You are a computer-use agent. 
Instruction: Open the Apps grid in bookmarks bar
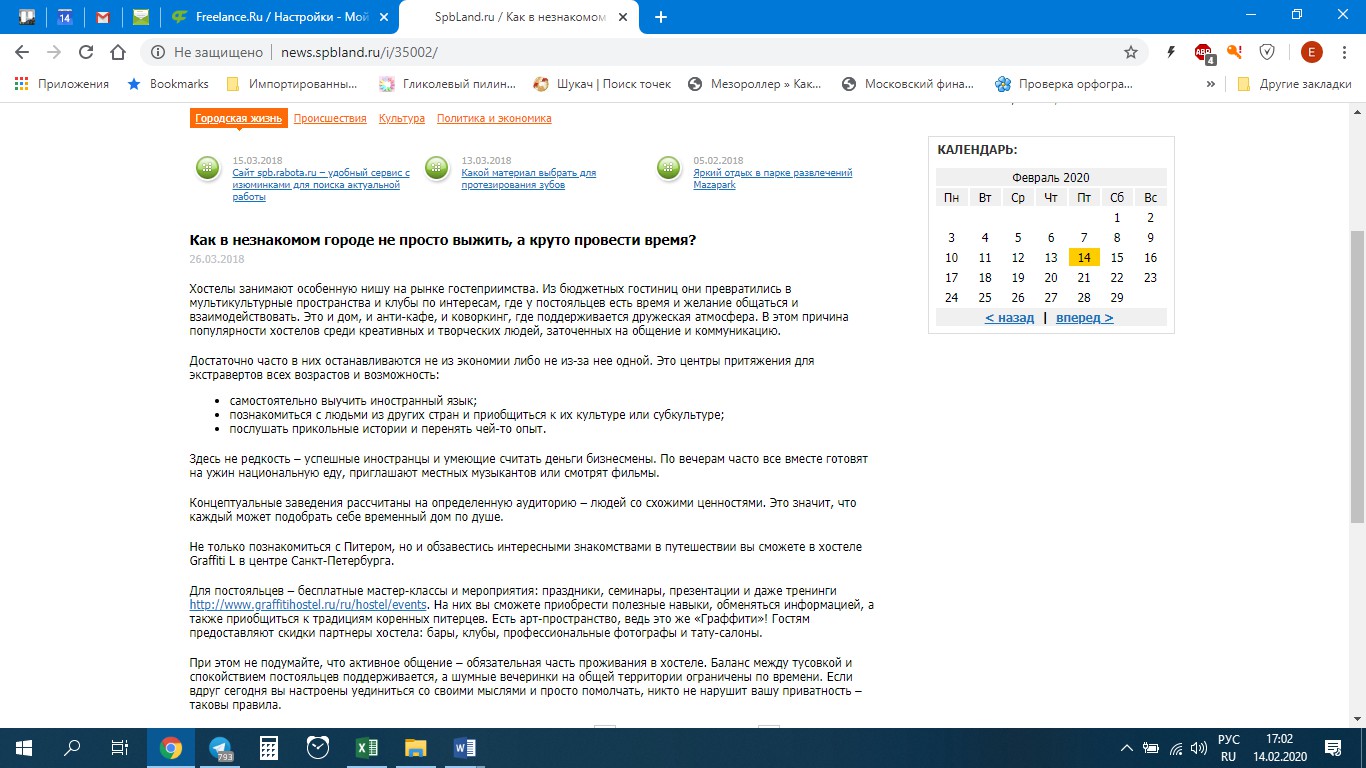point(62,84)
